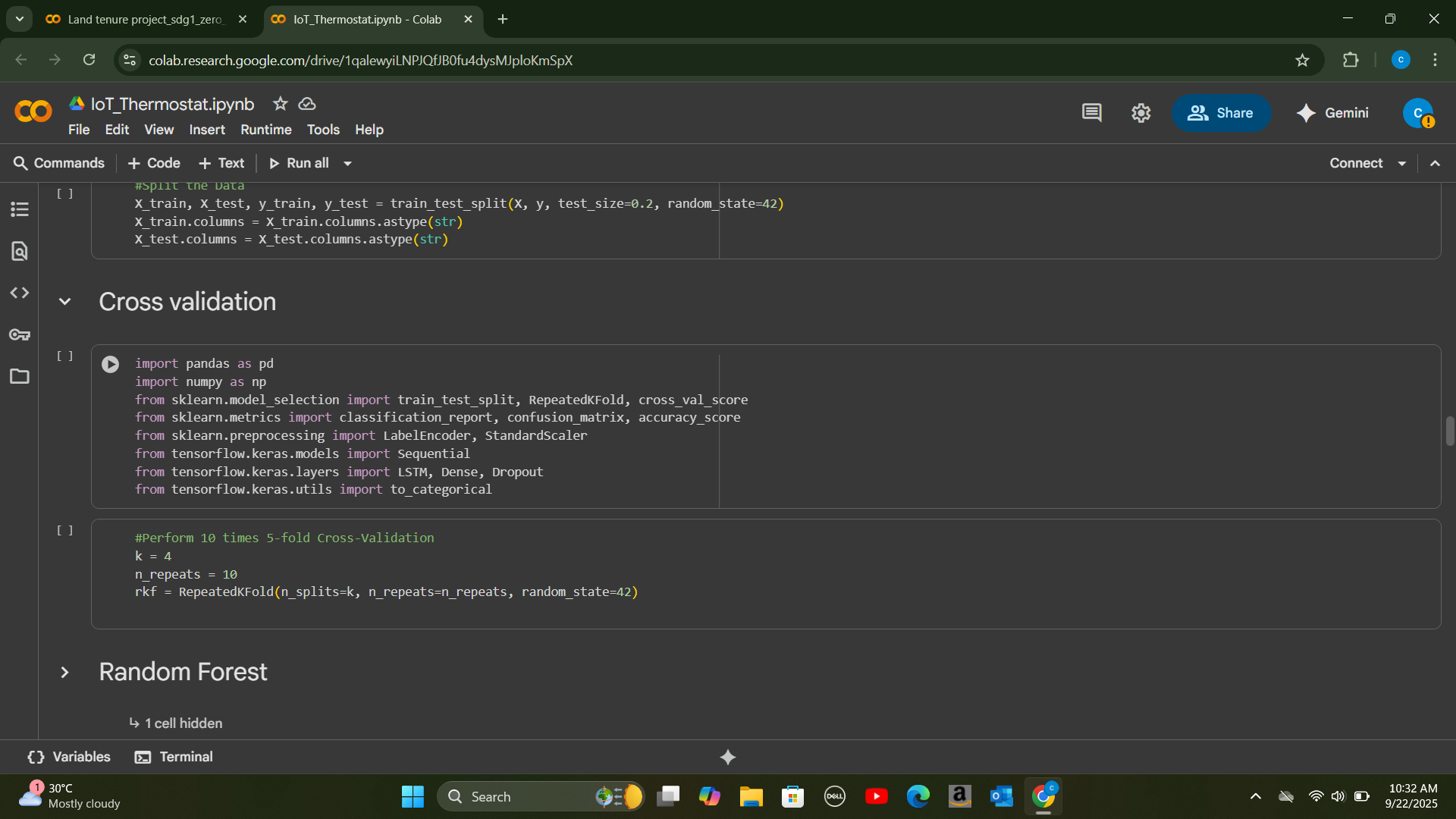Open the find and replace sidebar icon
The width and height of the screenshot is (1456, 819).
(x=20, y=251)
